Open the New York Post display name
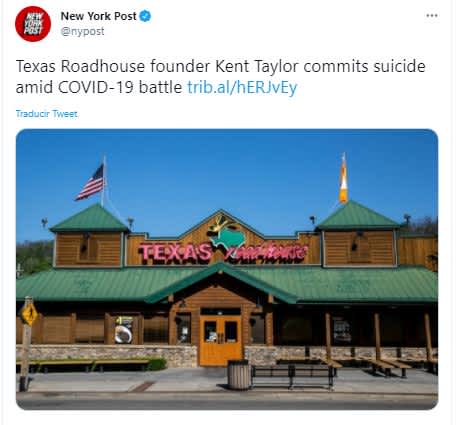 pyautogui.click(x=98, y=16)
